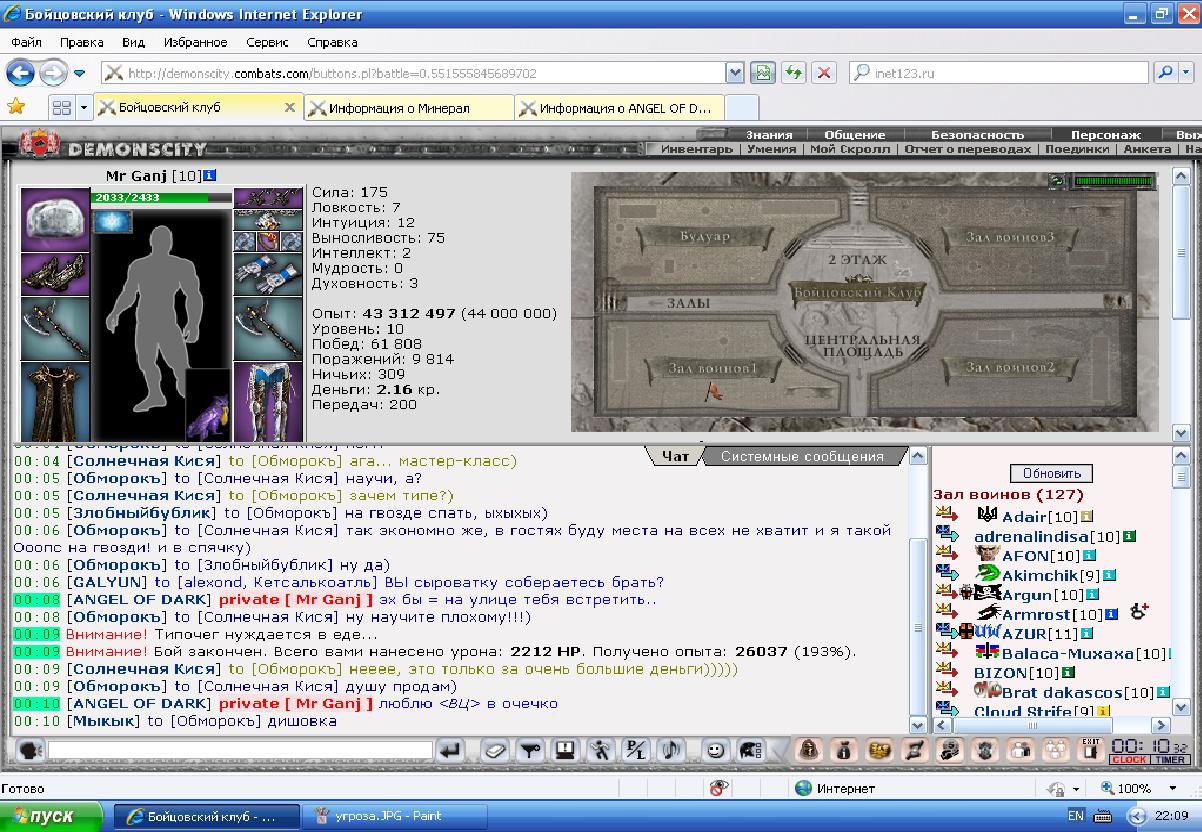Open the Поединки link
This screenshot has height=832, width=1202.
point(1077,149)
